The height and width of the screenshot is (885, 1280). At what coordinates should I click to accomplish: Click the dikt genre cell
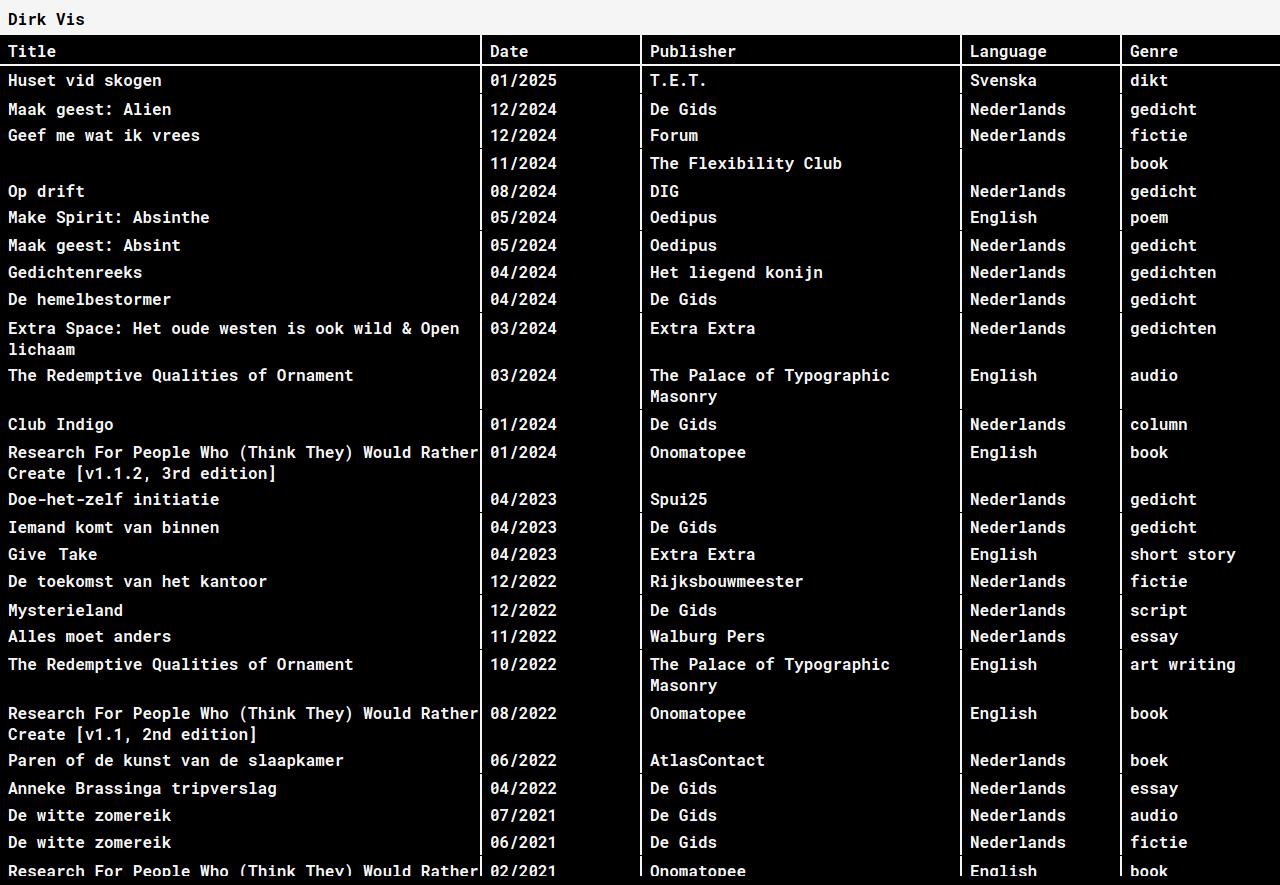[1149, 80]
